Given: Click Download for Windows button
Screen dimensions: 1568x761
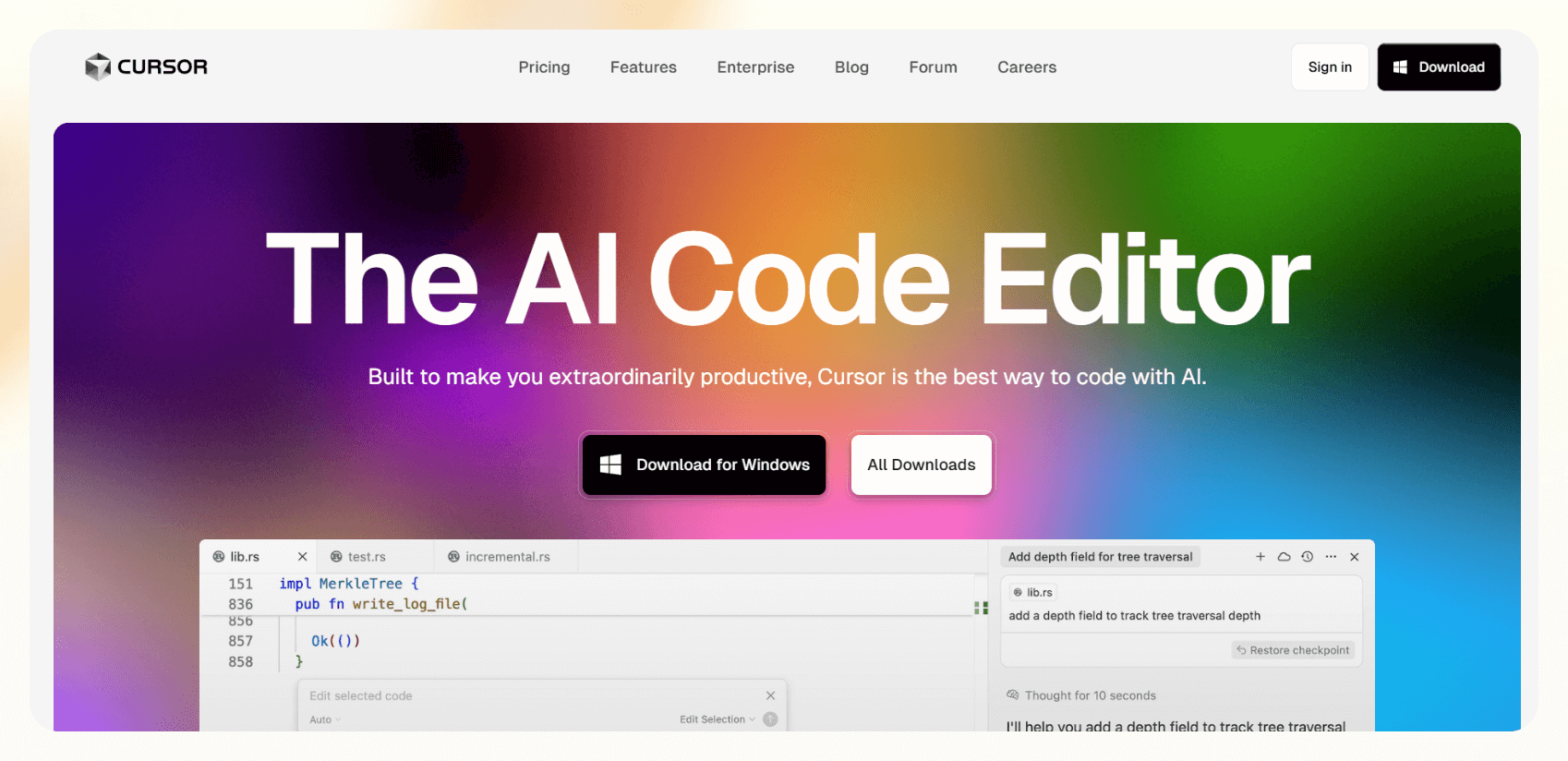Looking at the screenshot, I should point(705,465).
